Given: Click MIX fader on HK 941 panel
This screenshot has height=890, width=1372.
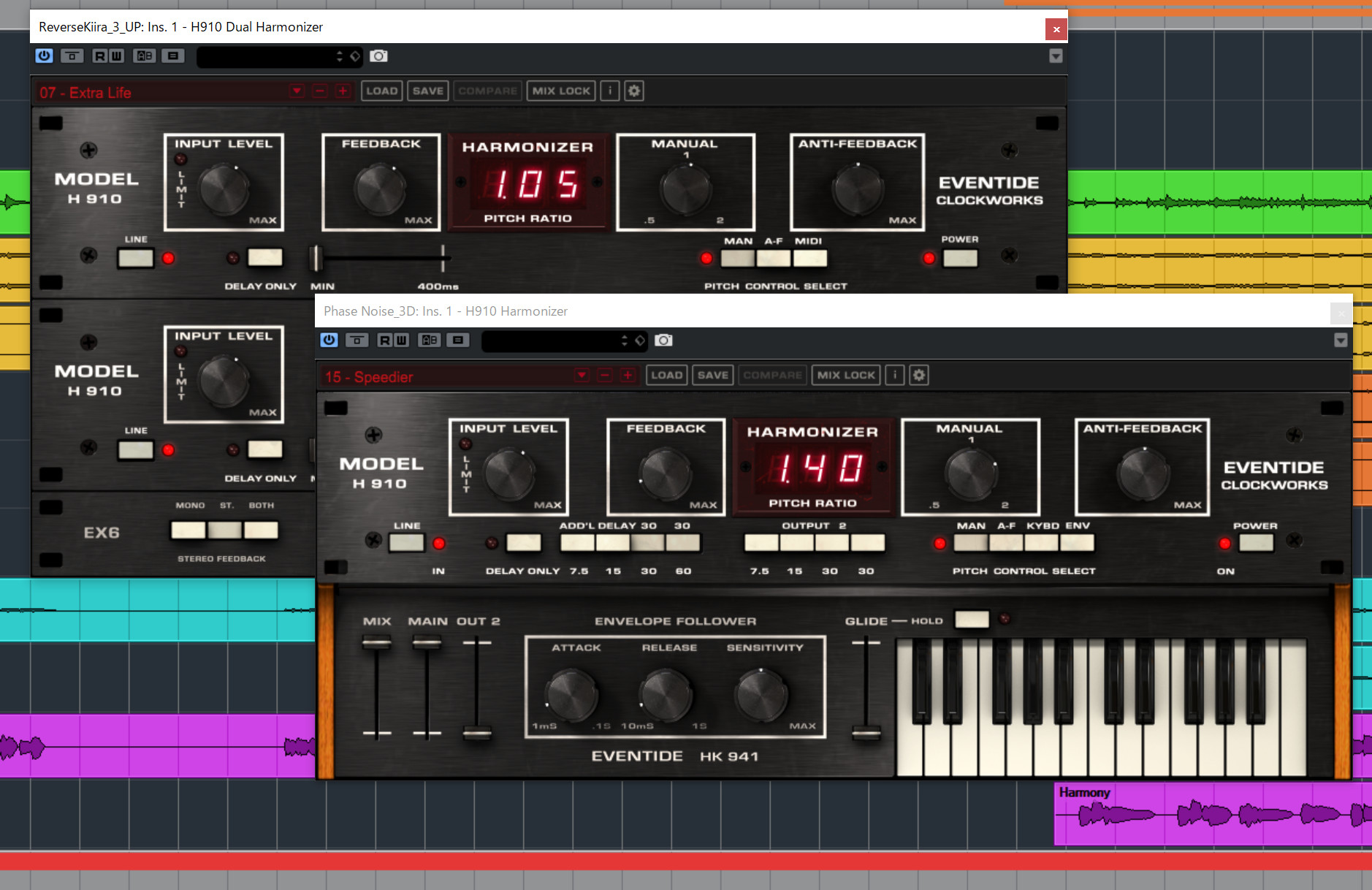Looking at the screenshot, I should click(377, 643).
